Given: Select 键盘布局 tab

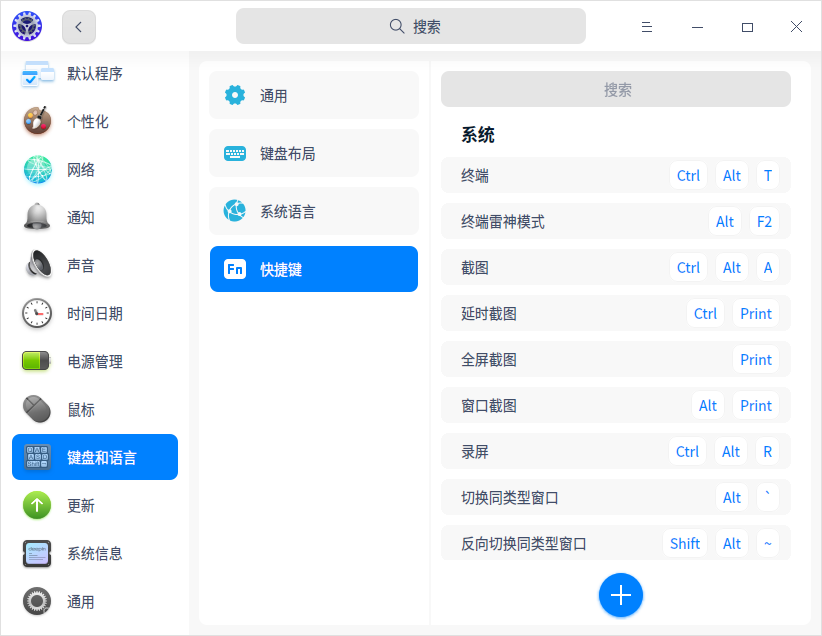Looking at the screenshot, I should pyautogui.click(x=313, y=153).
